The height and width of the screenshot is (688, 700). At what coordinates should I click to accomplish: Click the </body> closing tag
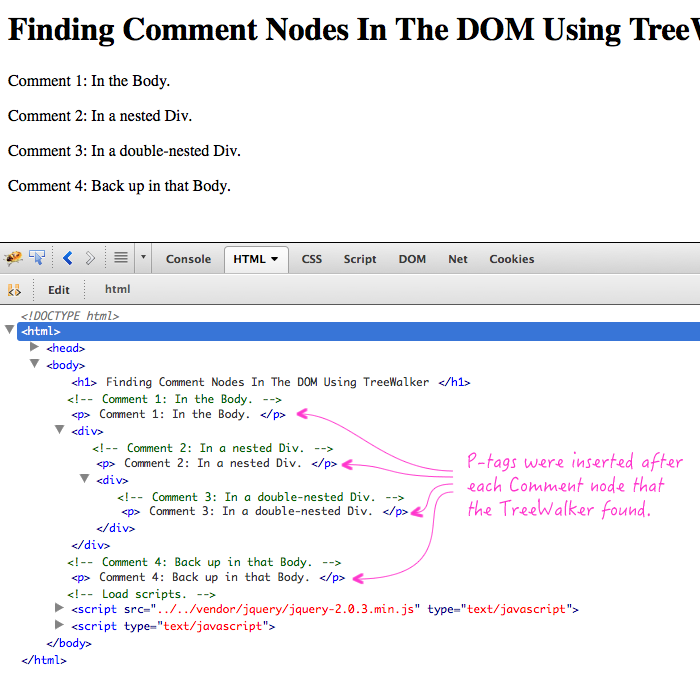[69, 643]
